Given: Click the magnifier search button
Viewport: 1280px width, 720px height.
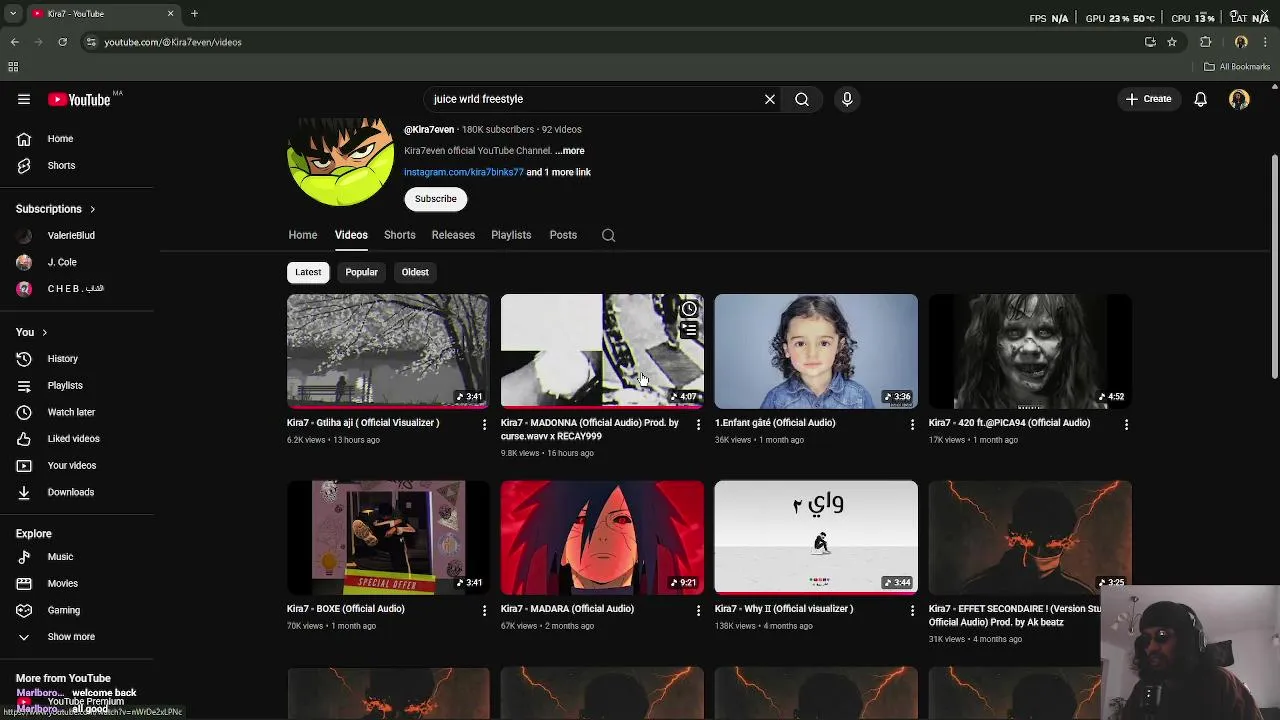Looking at the screenshot, I should point(802,99).
